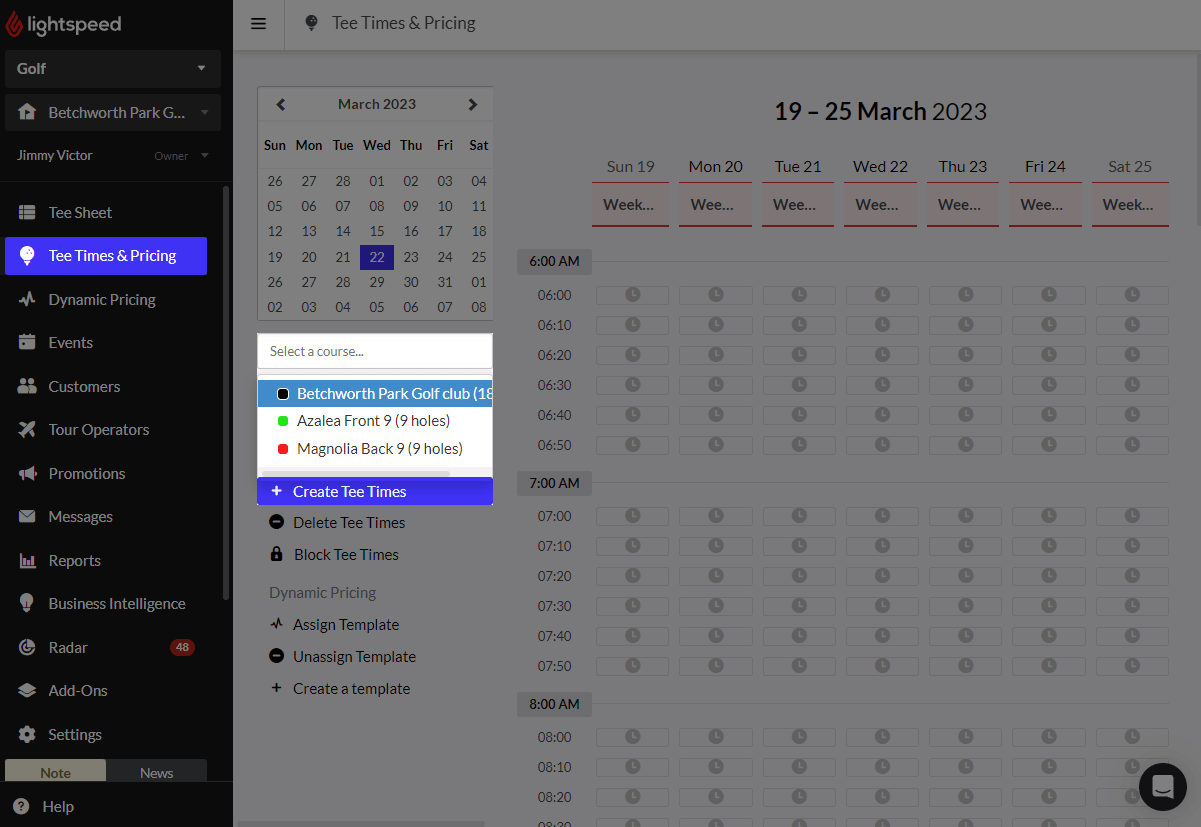Screen dimensions: 1201x827
Task: Click the hamburger menu next to Tee Times & Pricing
Action: coord(258,24)
